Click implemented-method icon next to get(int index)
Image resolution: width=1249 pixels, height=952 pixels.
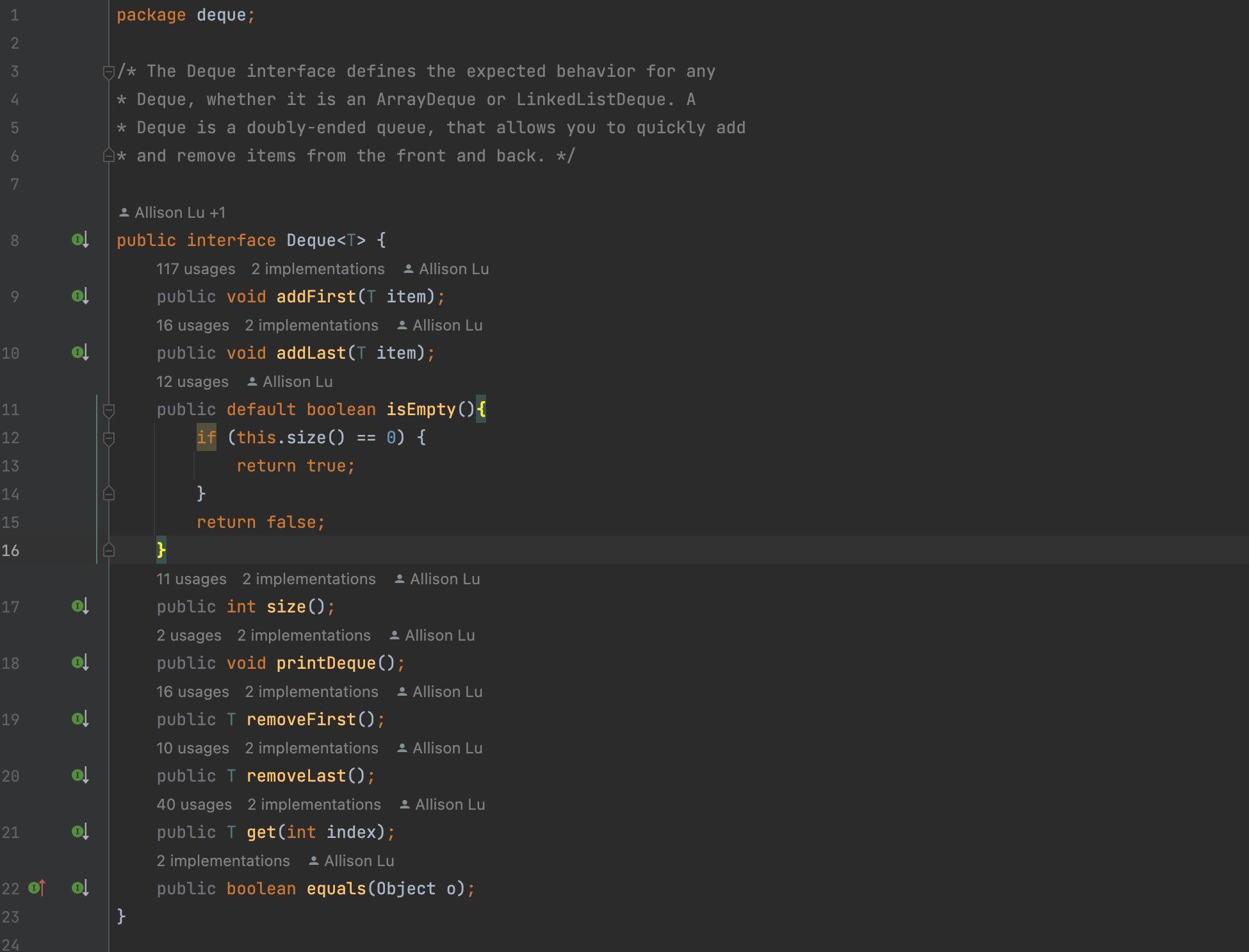(x=79, y=832)
